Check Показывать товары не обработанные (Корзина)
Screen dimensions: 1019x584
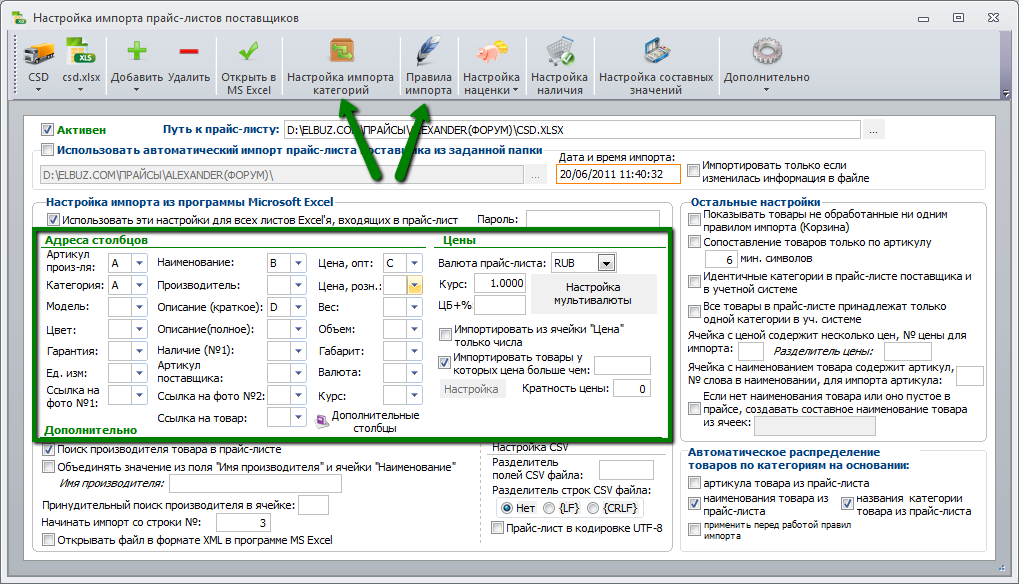click(694, 220)
